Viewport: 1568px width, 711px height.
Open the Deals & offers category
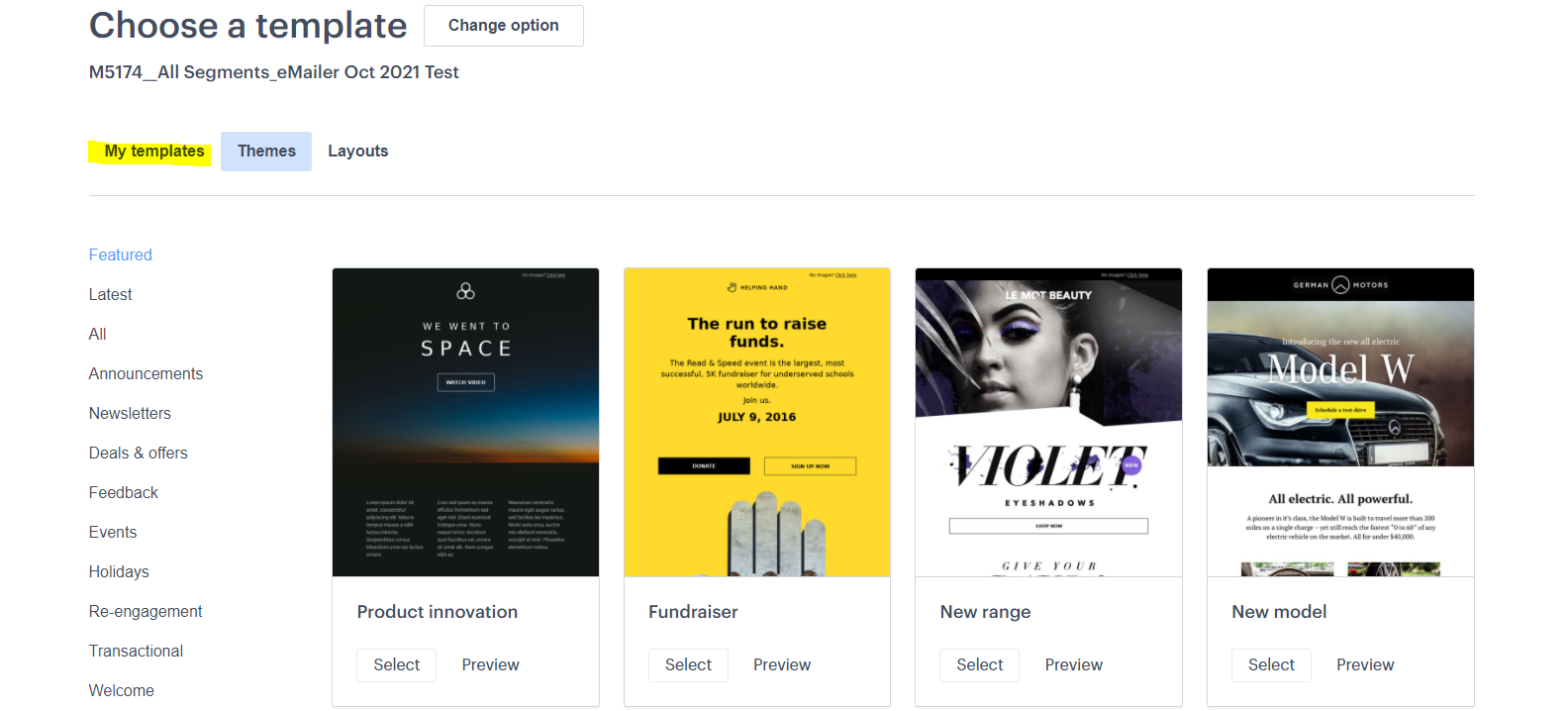139,453
